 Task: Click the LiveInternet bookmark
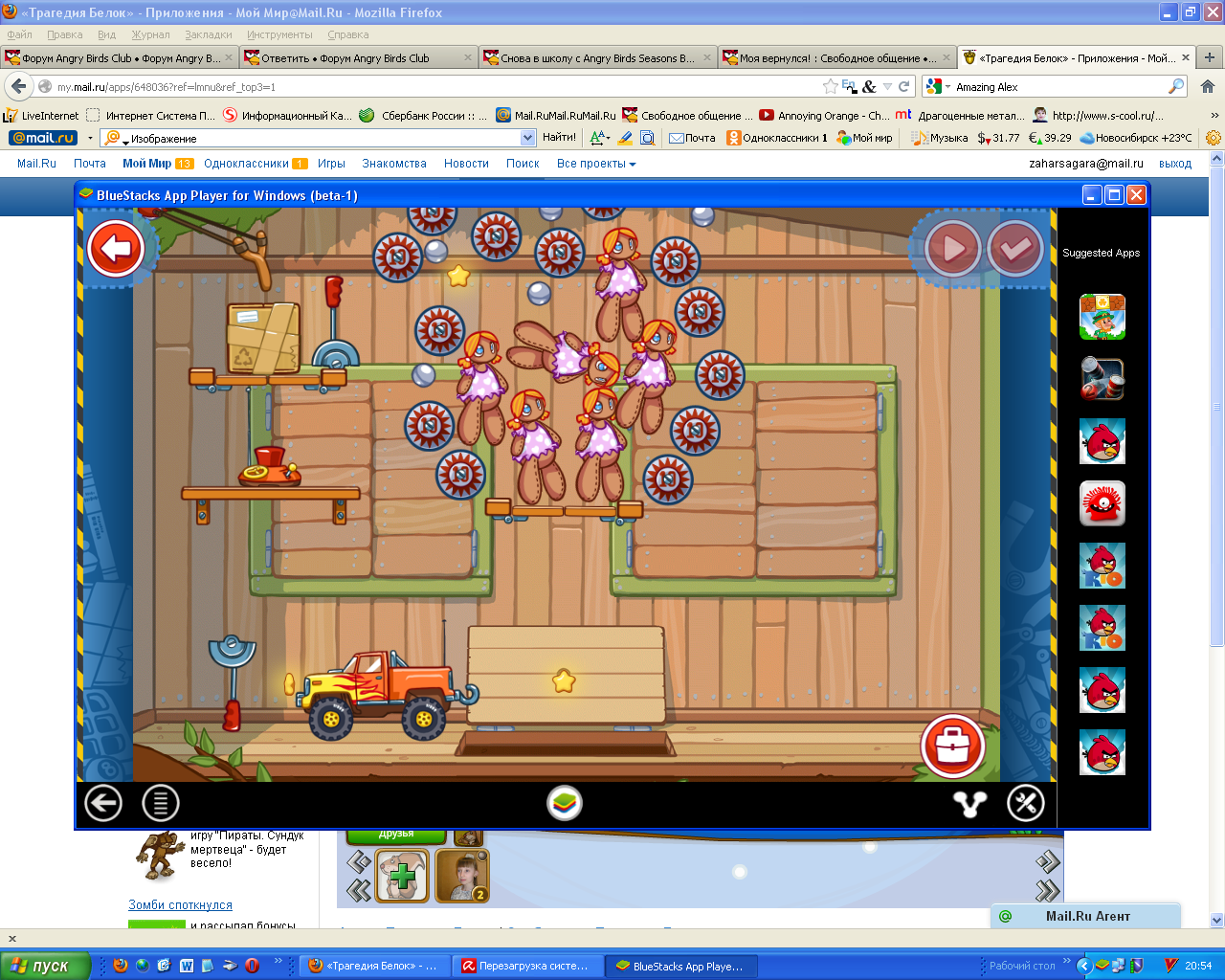click(42, 115)
